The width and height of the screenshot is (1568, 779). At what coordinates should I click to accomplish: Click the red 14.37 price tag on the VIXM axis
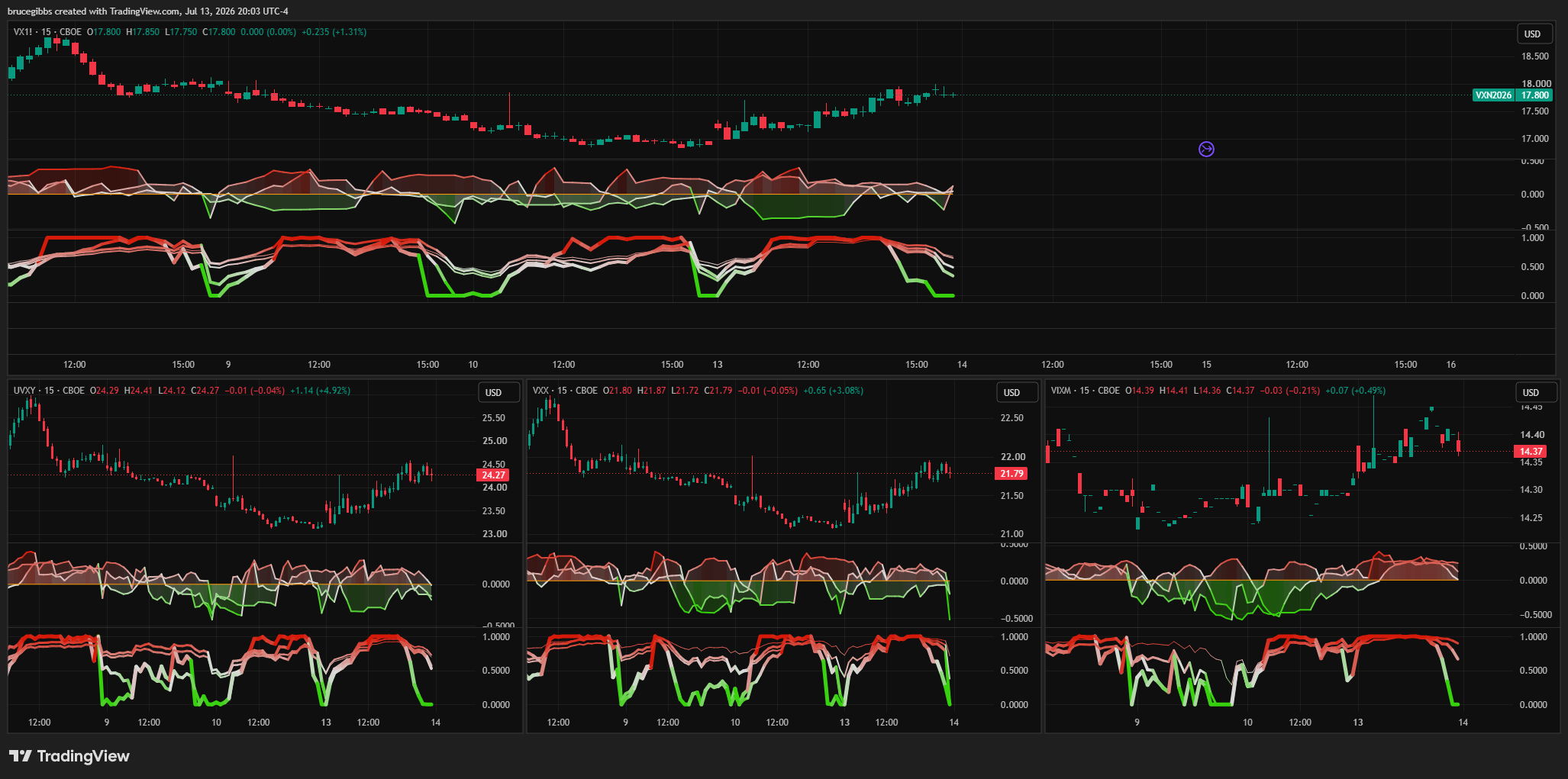coord(1531,452)
